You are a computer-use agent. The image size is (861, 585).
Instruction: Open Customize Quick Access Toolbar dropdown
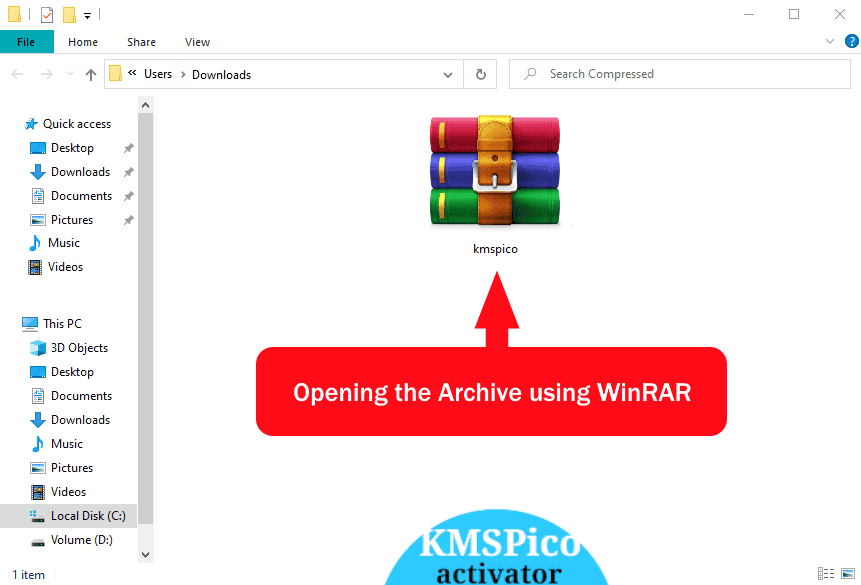coord(87,16)
